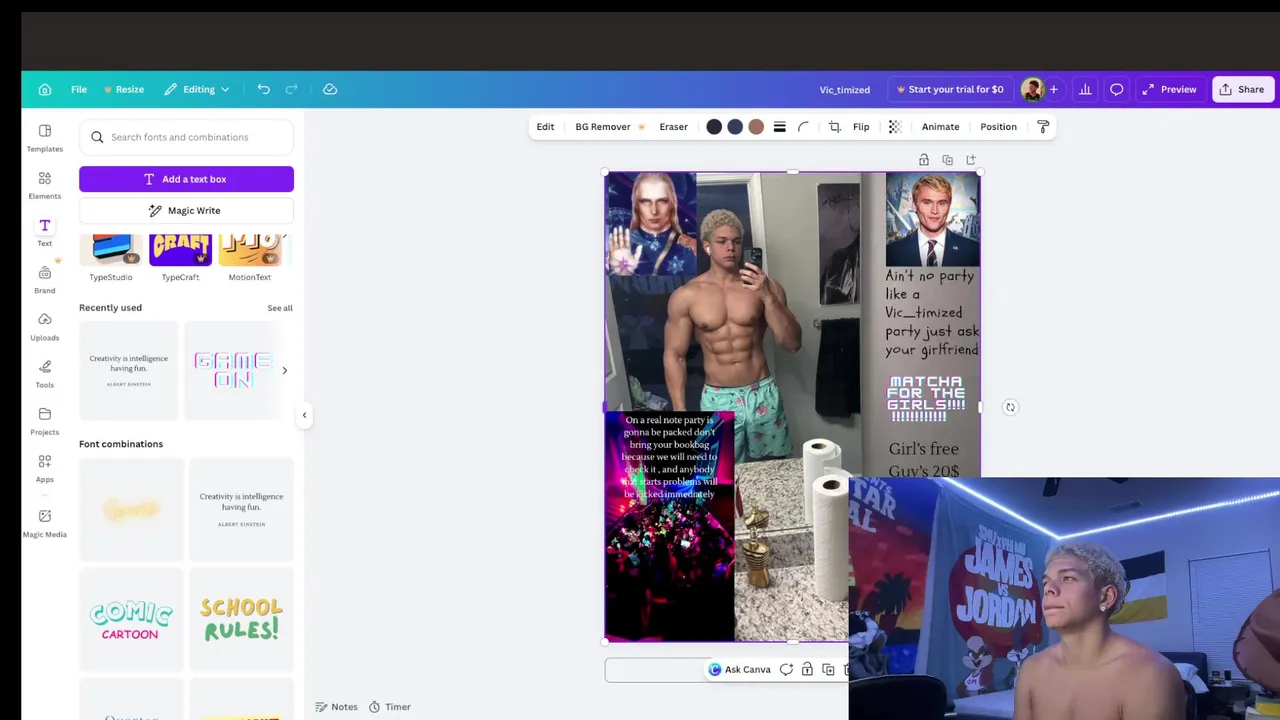Open Magic Media in the sidebar
This screenshot has height=720, width=1280.
(x=45, y=523)
